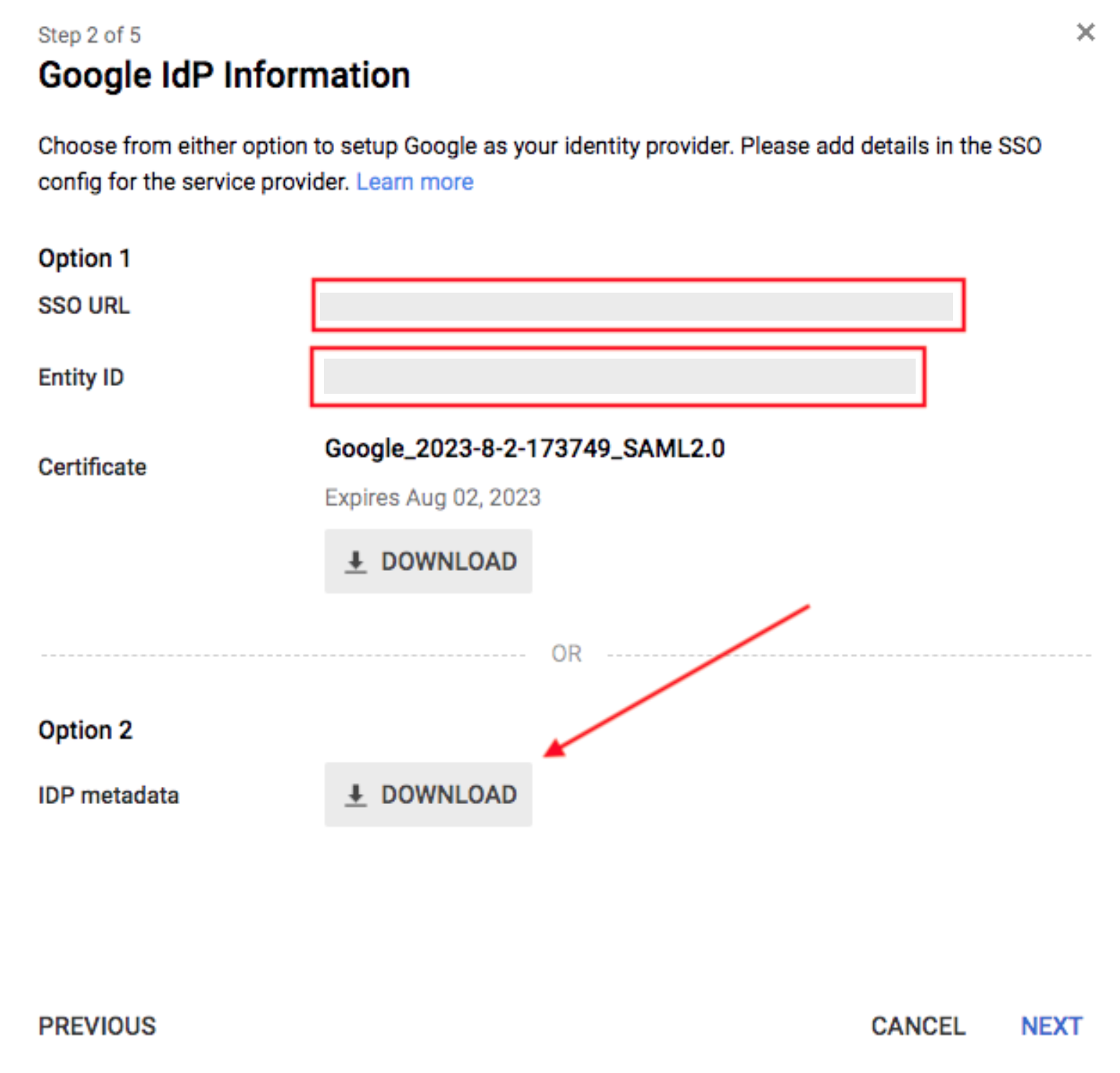This screenshot has width=1120, height=1073.
Task: Select the Entity ID field
Action: click(620, 377)
